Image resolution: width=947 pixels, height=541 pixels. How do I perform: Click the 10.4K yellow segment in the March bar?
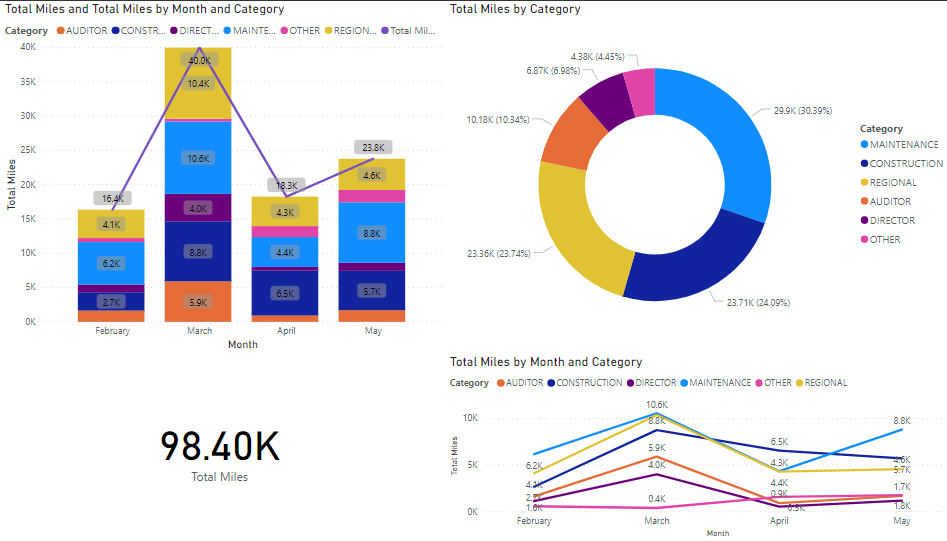point(198,85)
